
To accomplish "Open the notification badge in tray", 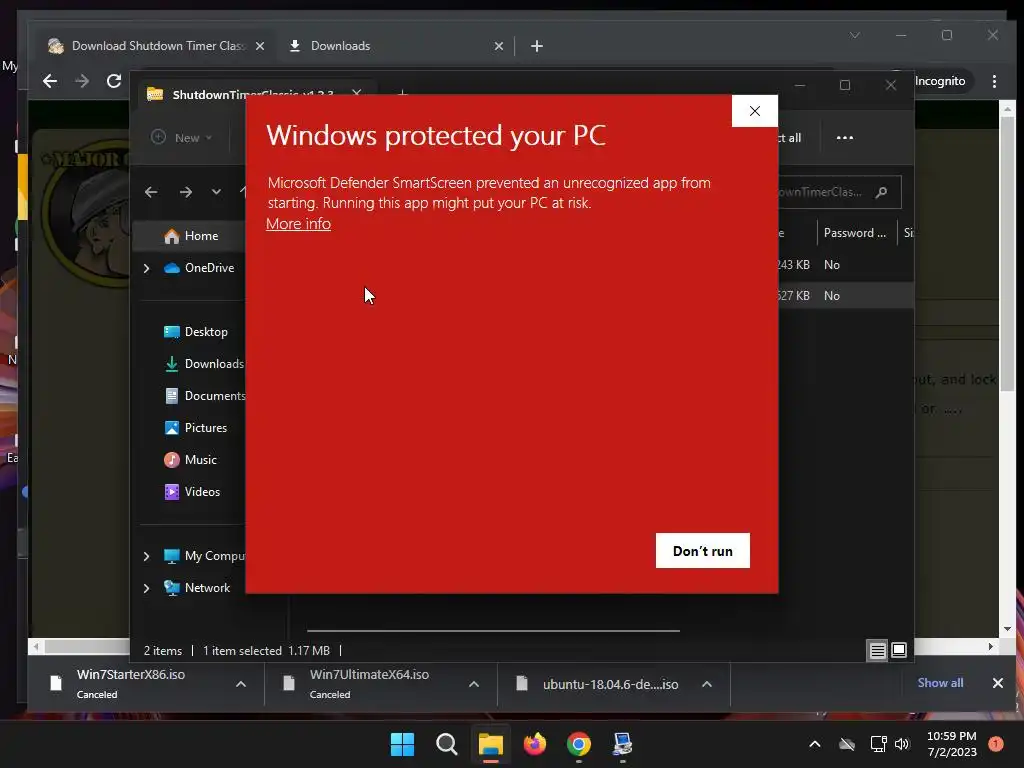I will [995, 744].
